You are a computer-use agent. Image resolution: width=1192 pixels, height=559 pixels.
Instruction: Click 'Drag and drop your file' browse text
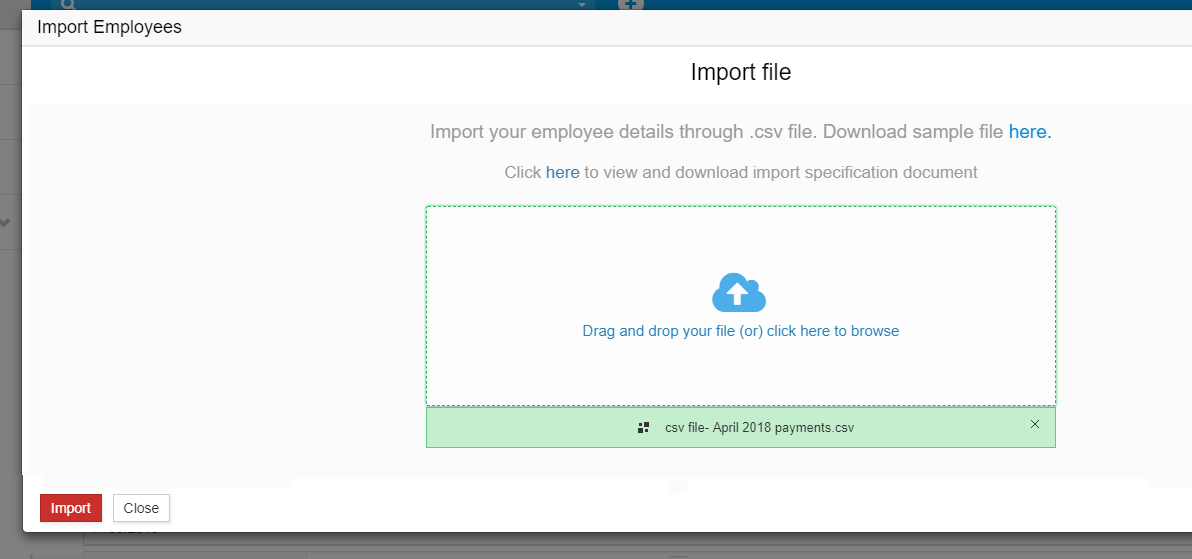(740, 331)
